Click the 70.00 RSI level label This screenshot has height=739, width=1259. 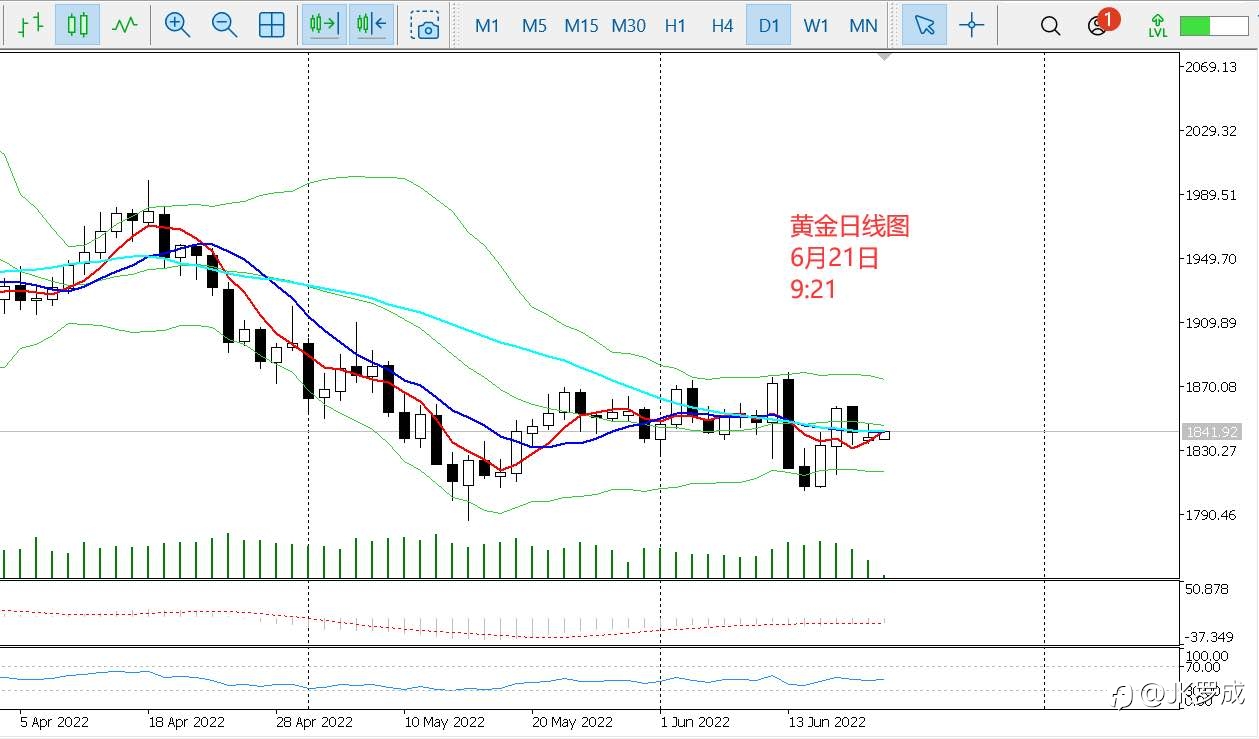[x=1203, y=667]
